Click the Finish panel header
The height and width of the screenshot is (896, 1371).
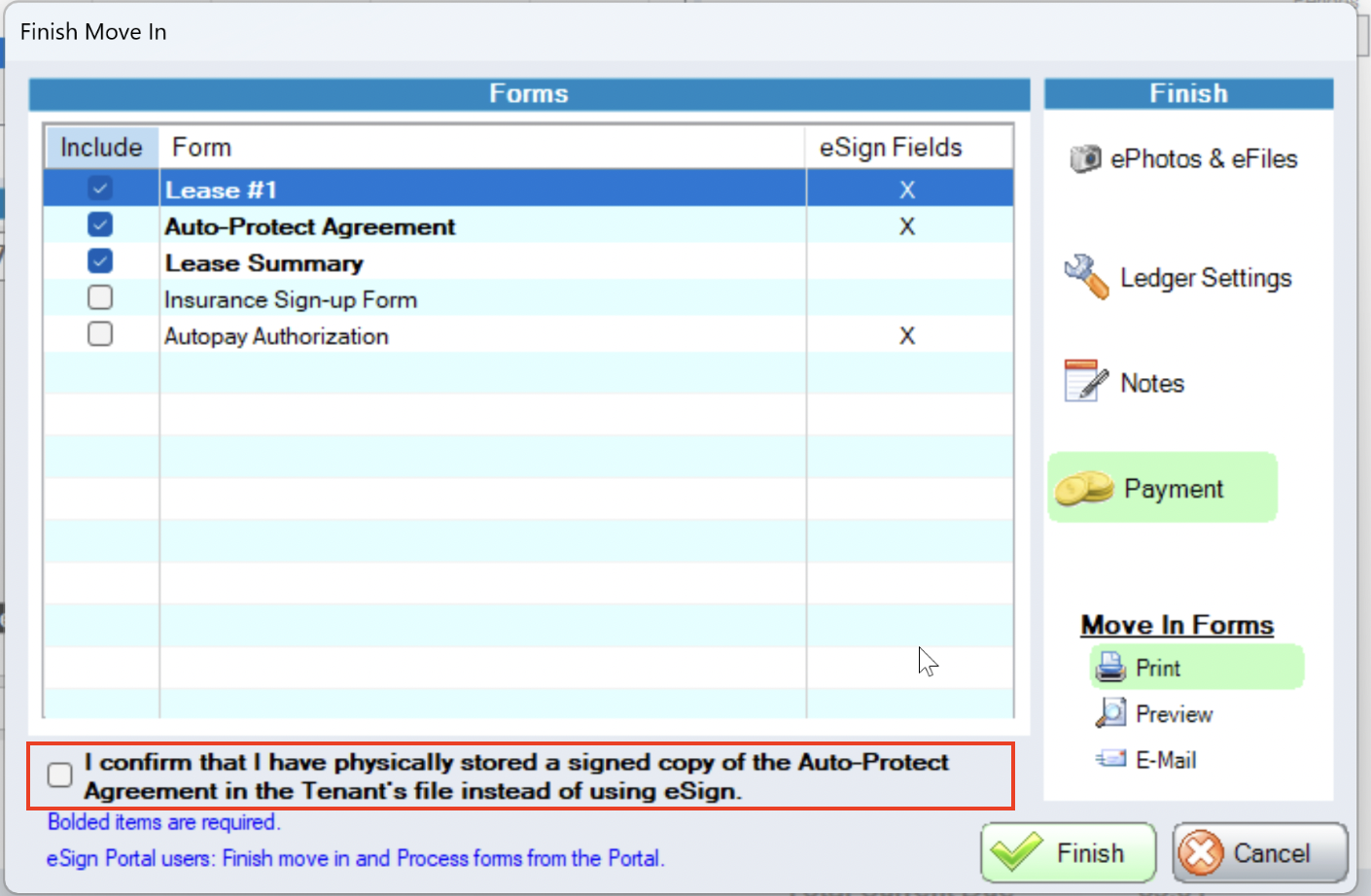click(1188, 93)
